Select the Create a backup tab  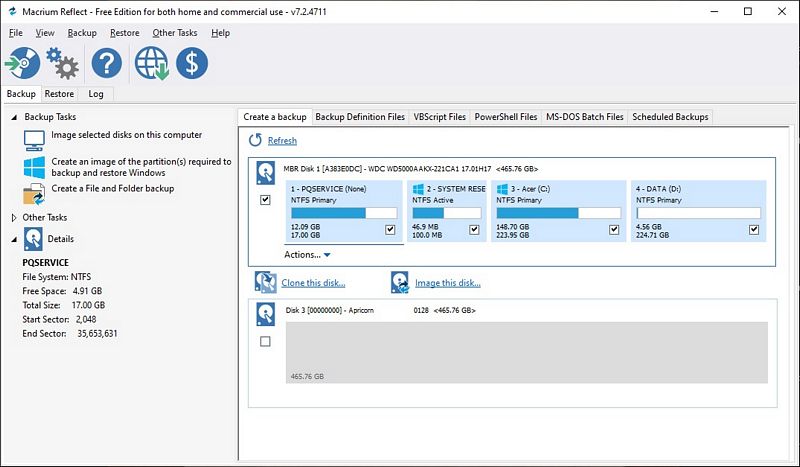coord(274,117)
